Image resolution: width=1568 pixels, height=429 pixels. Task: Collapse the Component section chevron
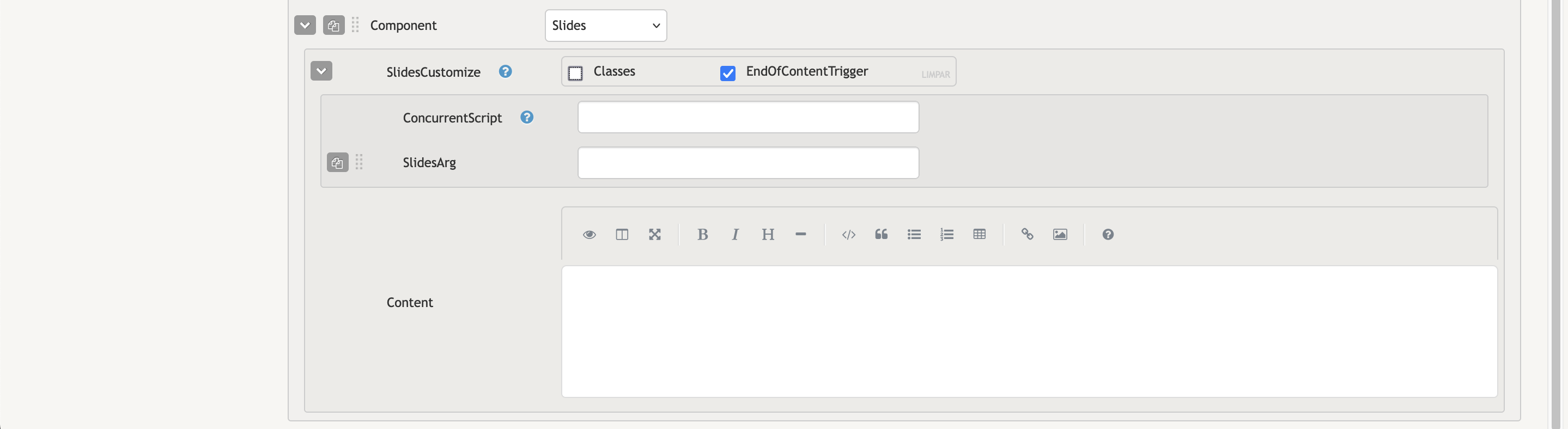click(x=305, y=26)
